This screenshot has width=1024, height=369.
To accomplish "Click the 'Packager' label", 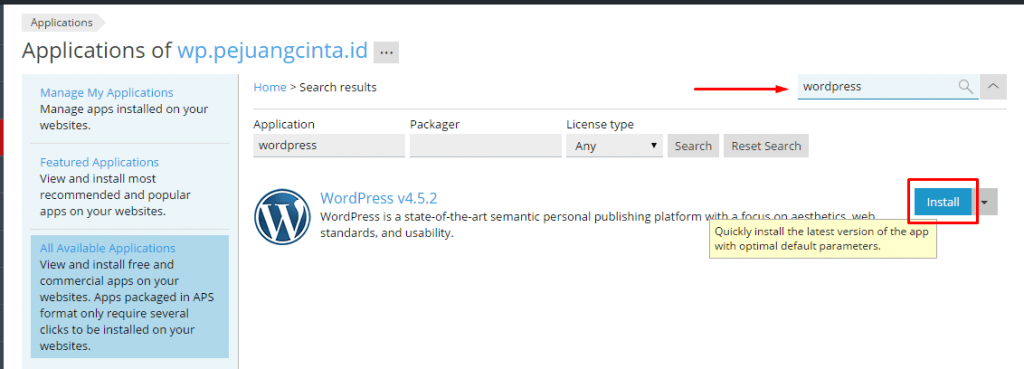I will tap(434, 124).
